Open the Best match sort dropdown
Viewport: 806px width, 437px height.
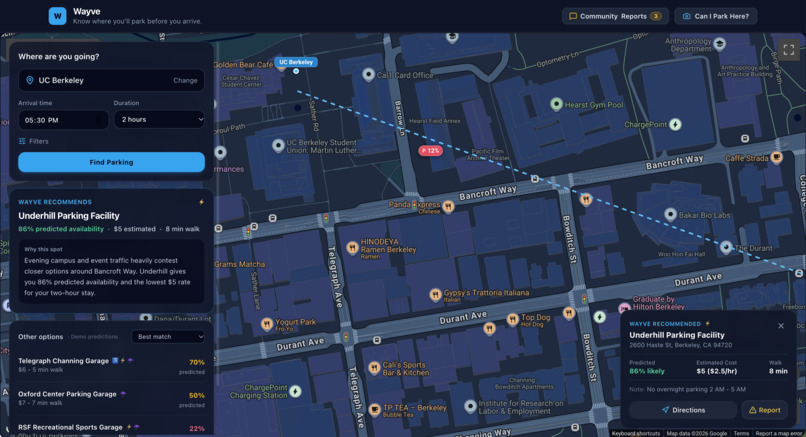click(x=168, y=336)
